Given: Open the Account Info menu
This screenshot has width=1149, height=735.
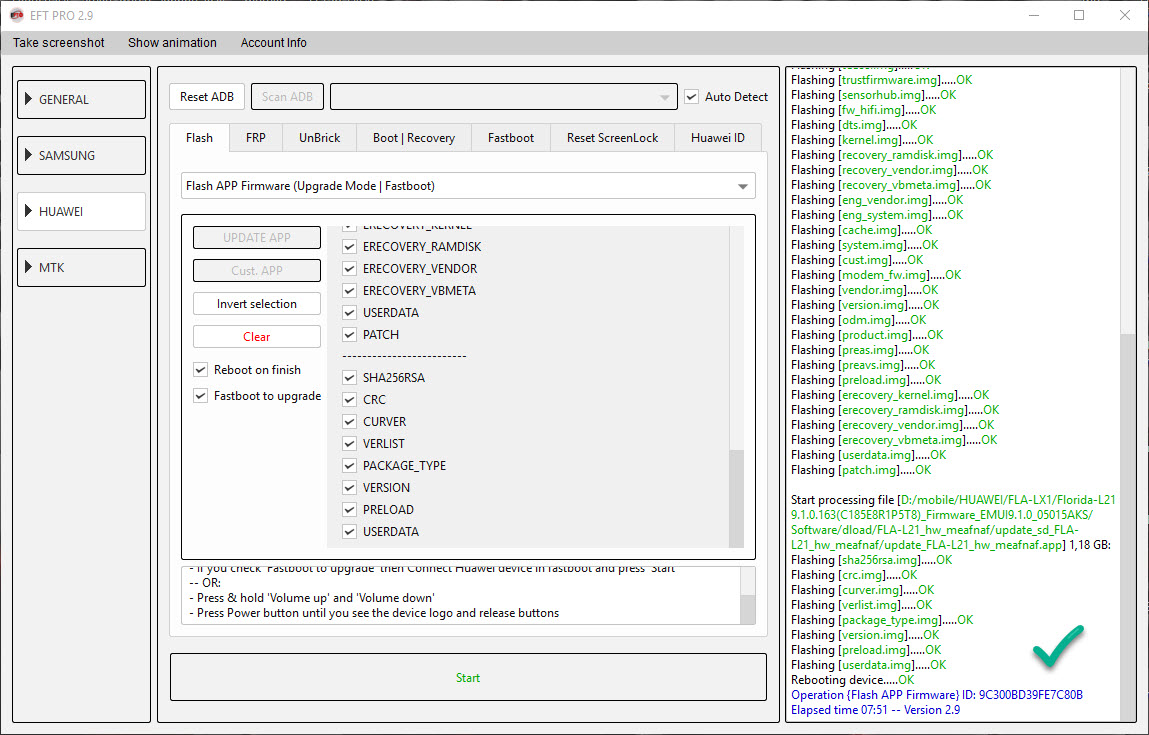Looking at the screenshot, I should (273, 43).
